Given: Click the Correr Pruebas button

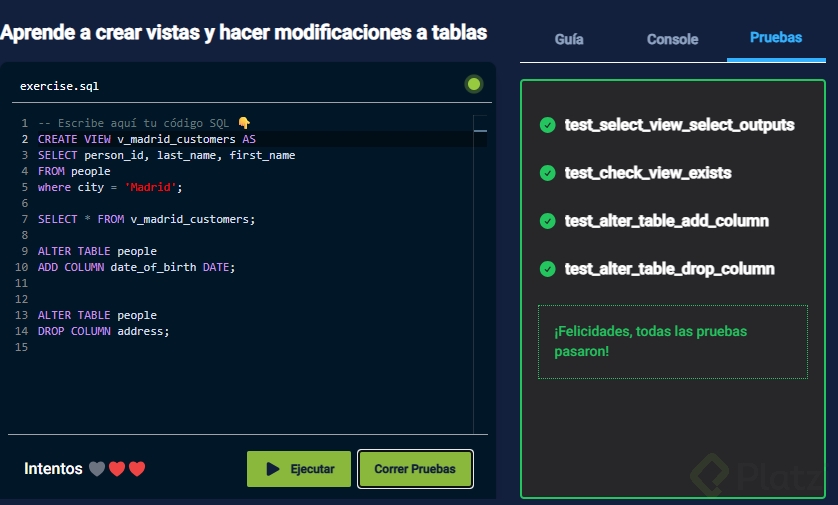Looking at the screenshot, I should [415, 469].
